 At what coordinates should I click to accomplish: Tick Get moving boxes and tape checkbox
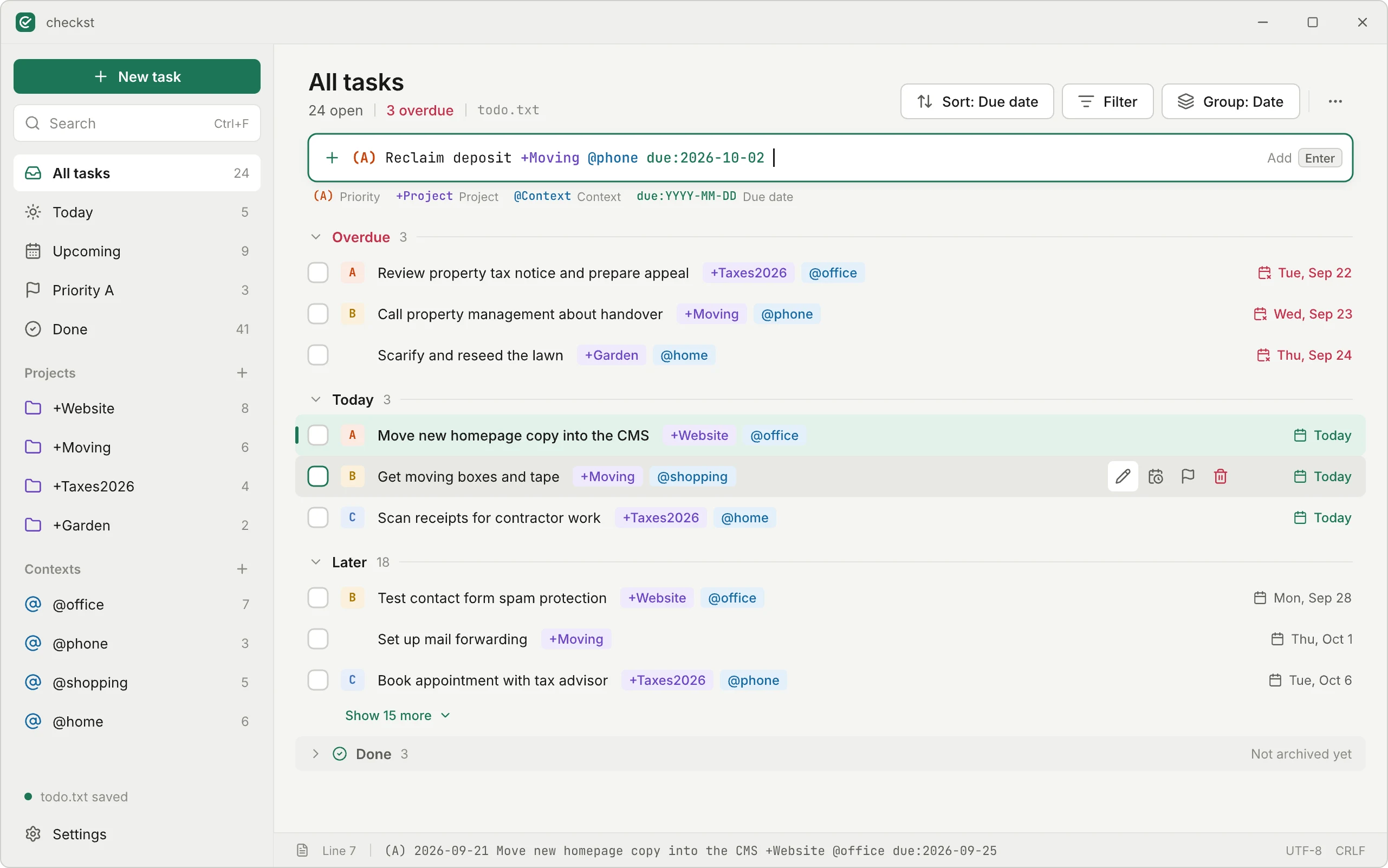click(318, 476)
